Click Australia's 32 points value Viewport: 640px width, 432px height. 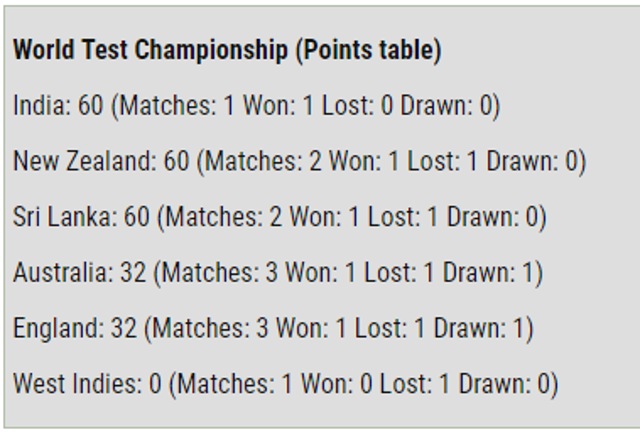pos(133,272)
